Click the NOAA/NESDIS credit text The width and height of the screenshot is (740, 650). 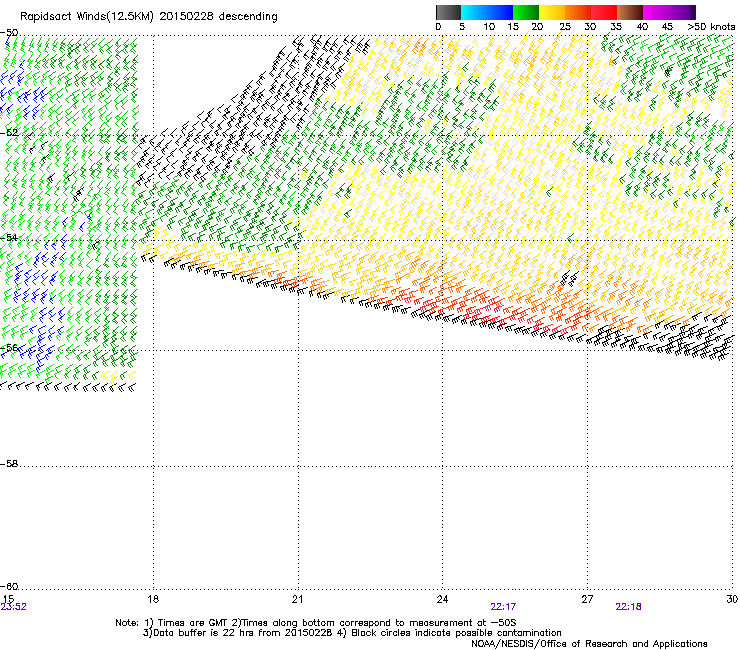point(589,644)
